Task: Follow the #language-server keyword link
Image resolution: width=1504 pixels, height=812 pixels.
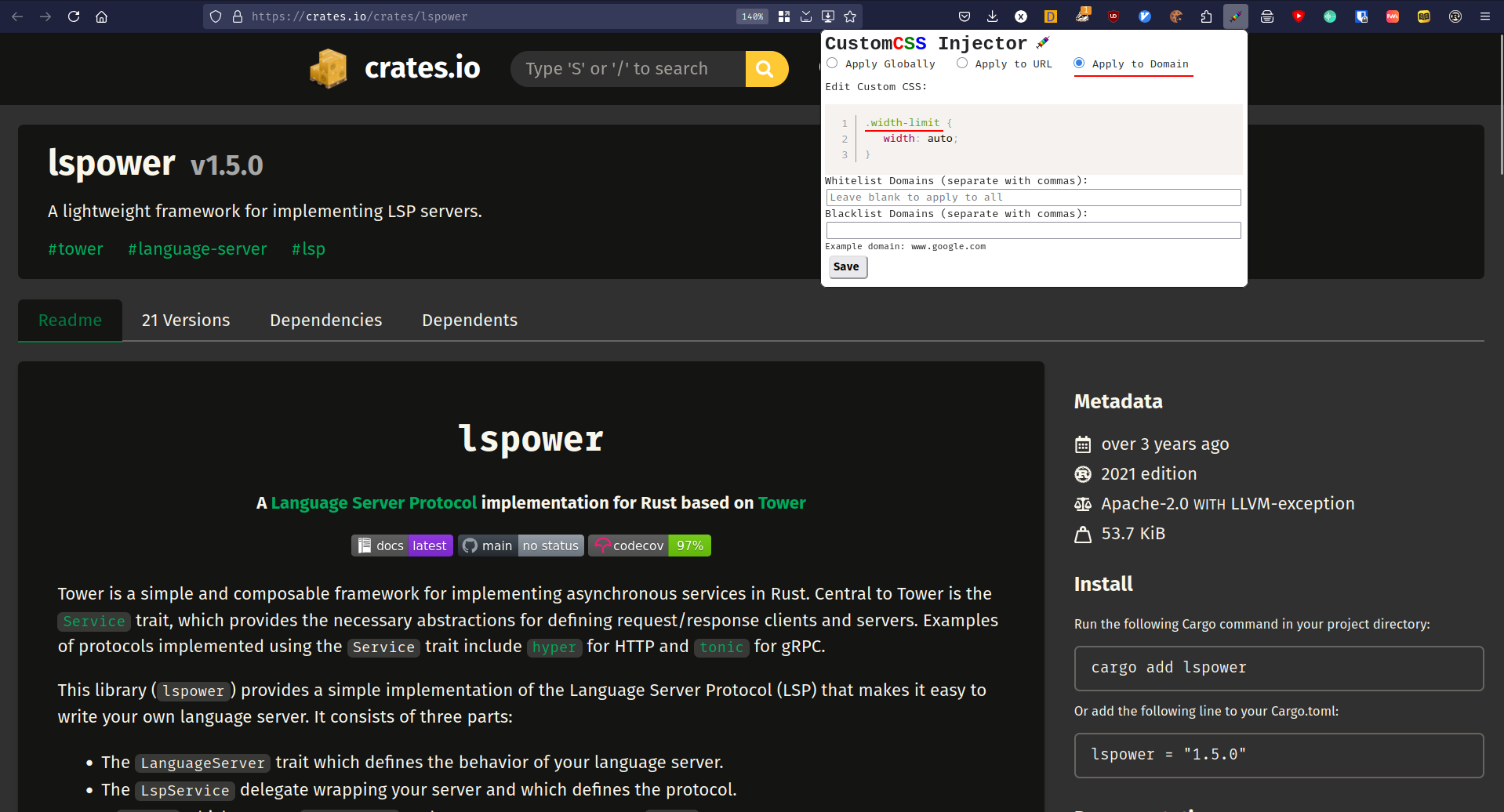Action: [198, 249]
